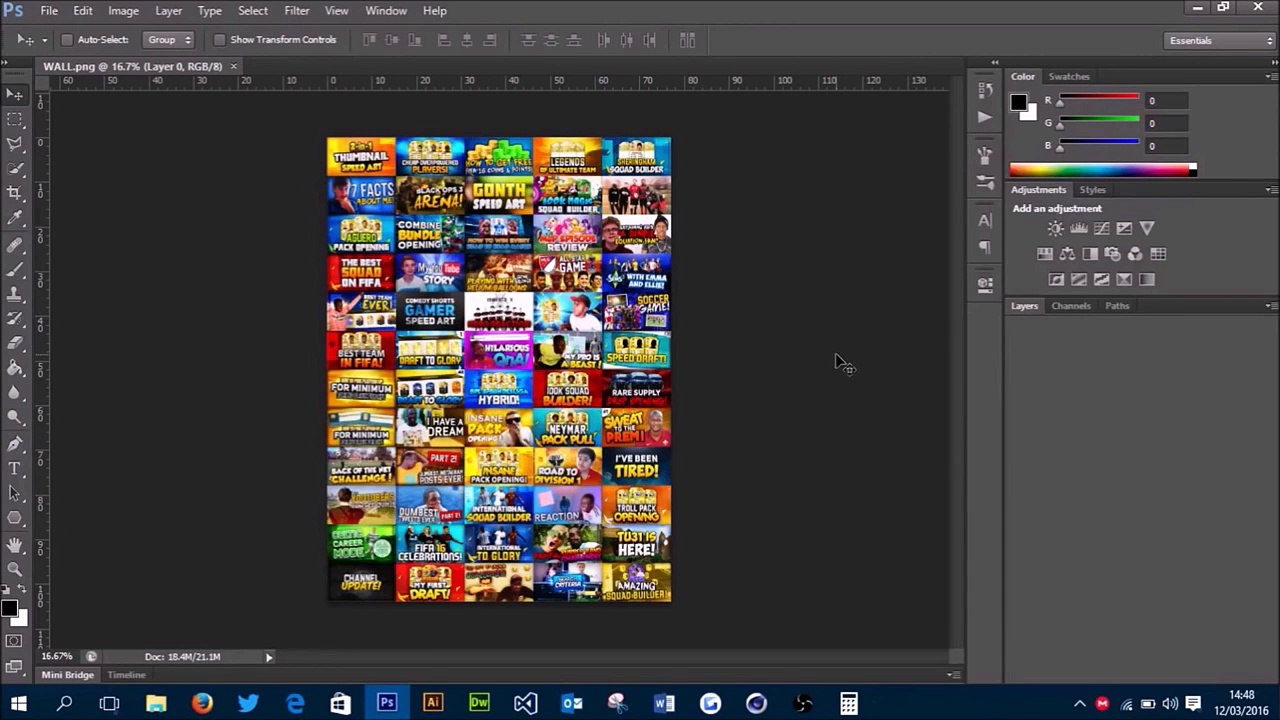
Task: Open the History panel icon
Action: pyautogui.click(x=985, y=90)
